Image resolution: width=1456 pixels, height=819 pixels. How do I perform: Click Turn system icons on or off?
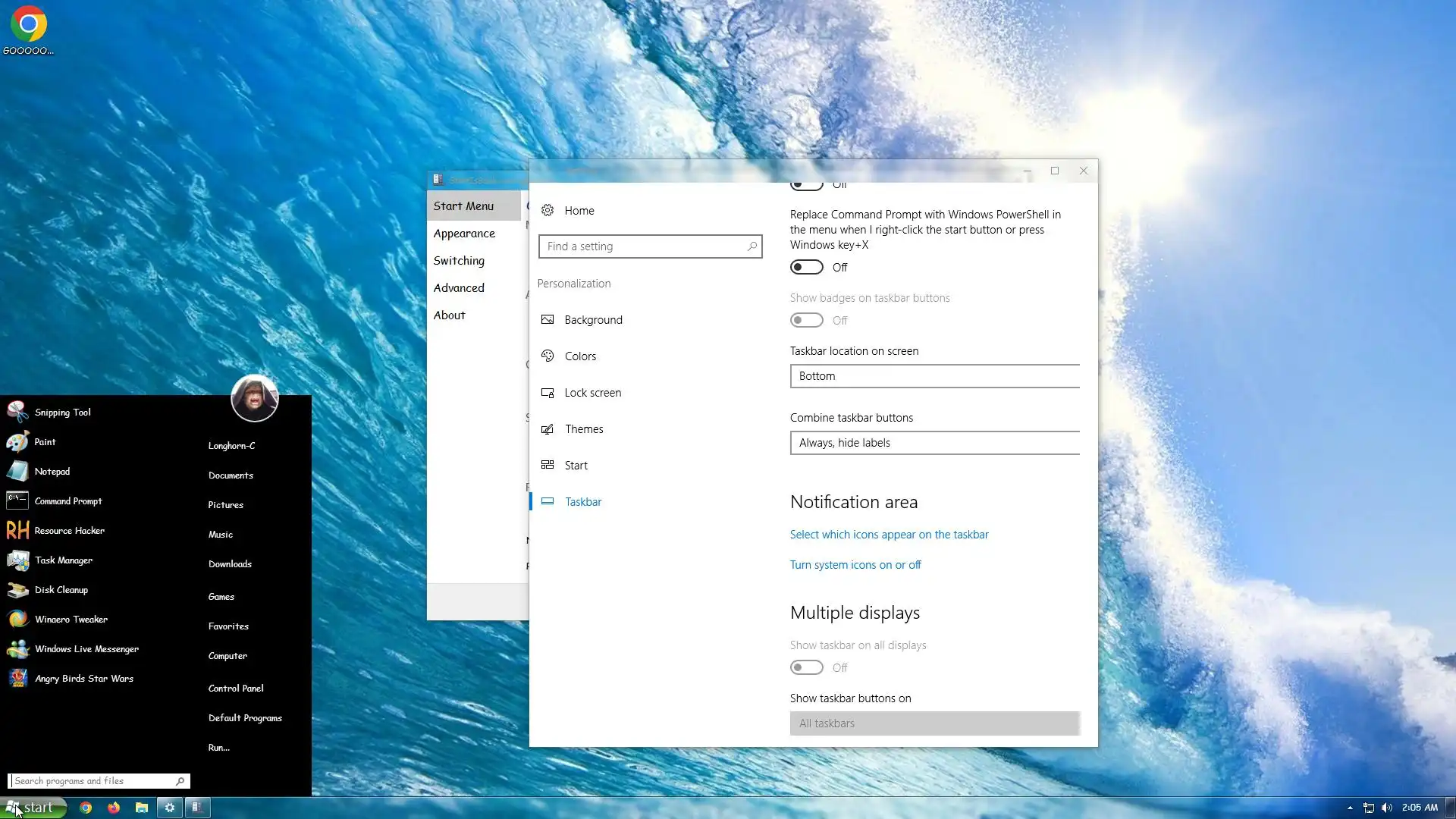(855, 565)
